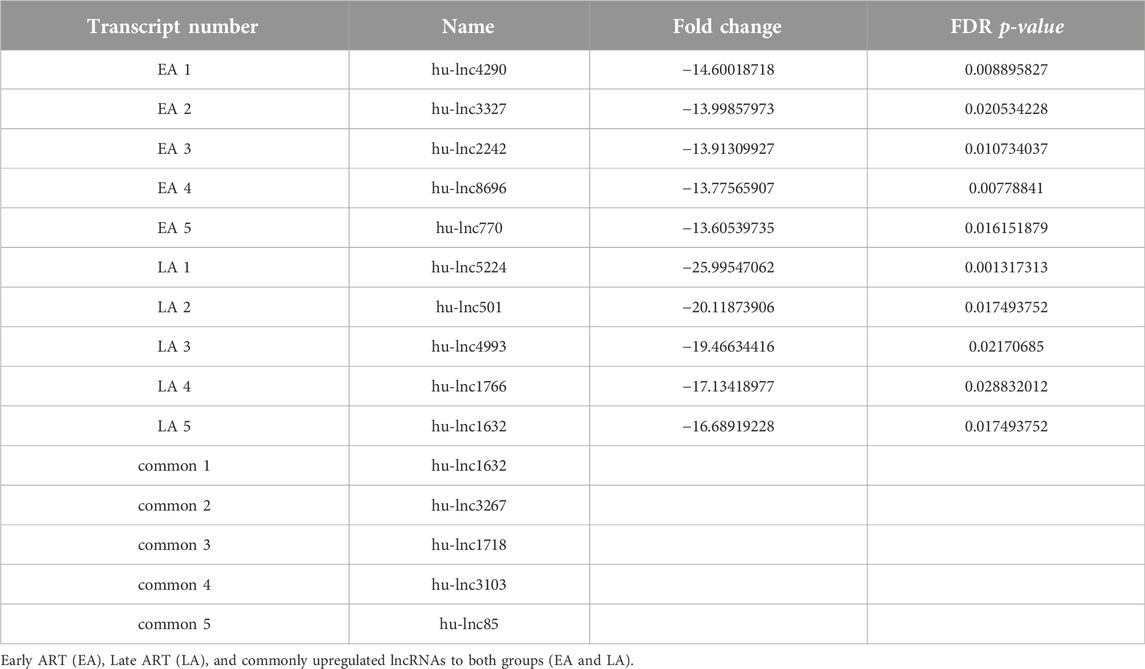Select the hu-lnc501 cell
This screenshot has width=1145, height=669.
tap(469, 307)
